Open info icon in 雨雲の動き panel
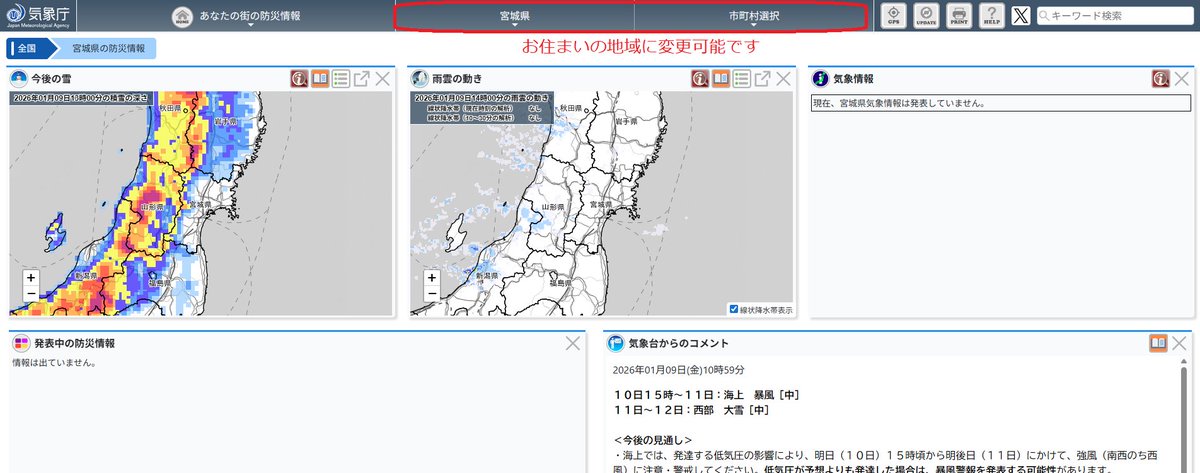1200x473 pixels. [700, 78]
